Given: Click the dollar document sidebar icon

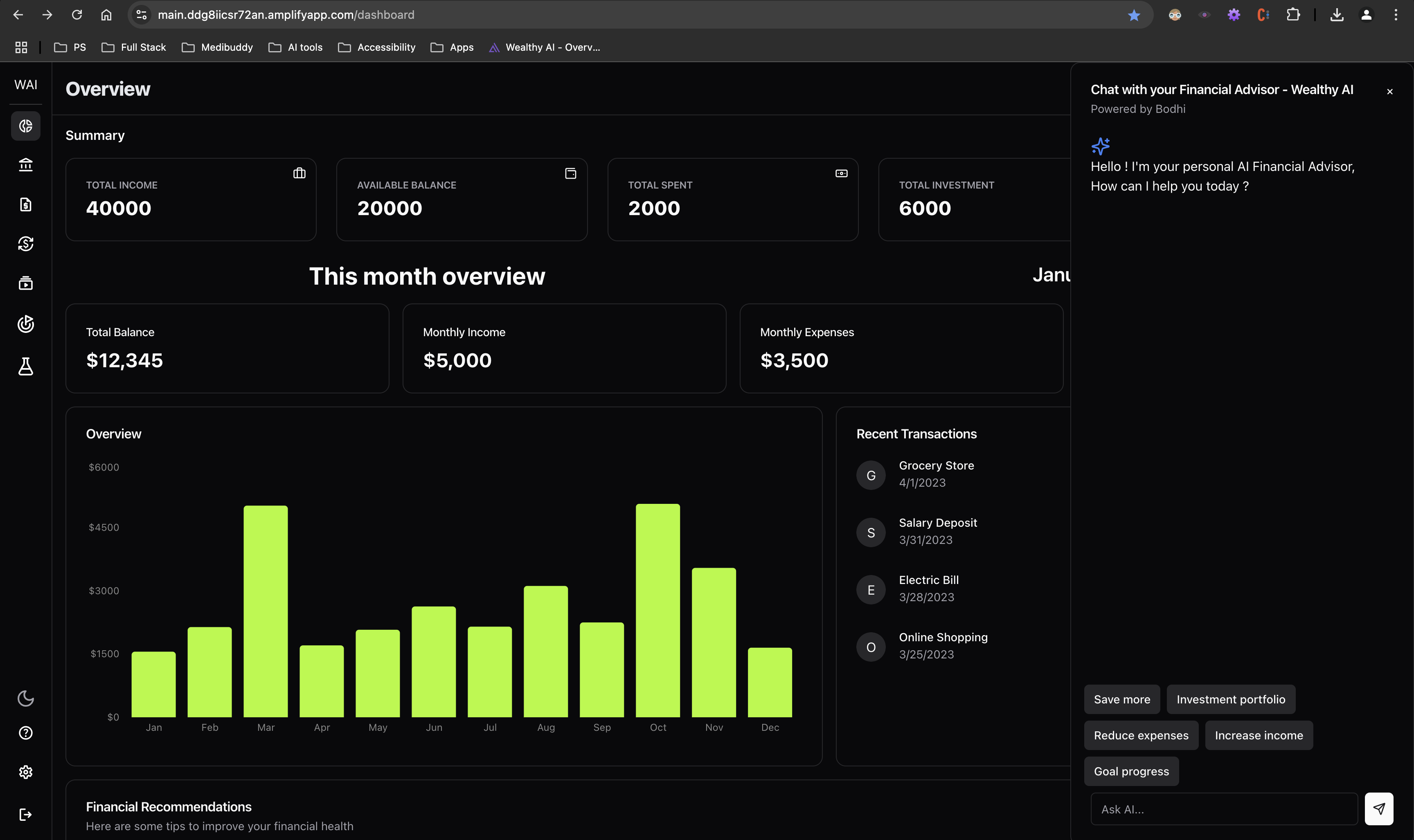Looking at the screenshot, I should coord(25,204).
